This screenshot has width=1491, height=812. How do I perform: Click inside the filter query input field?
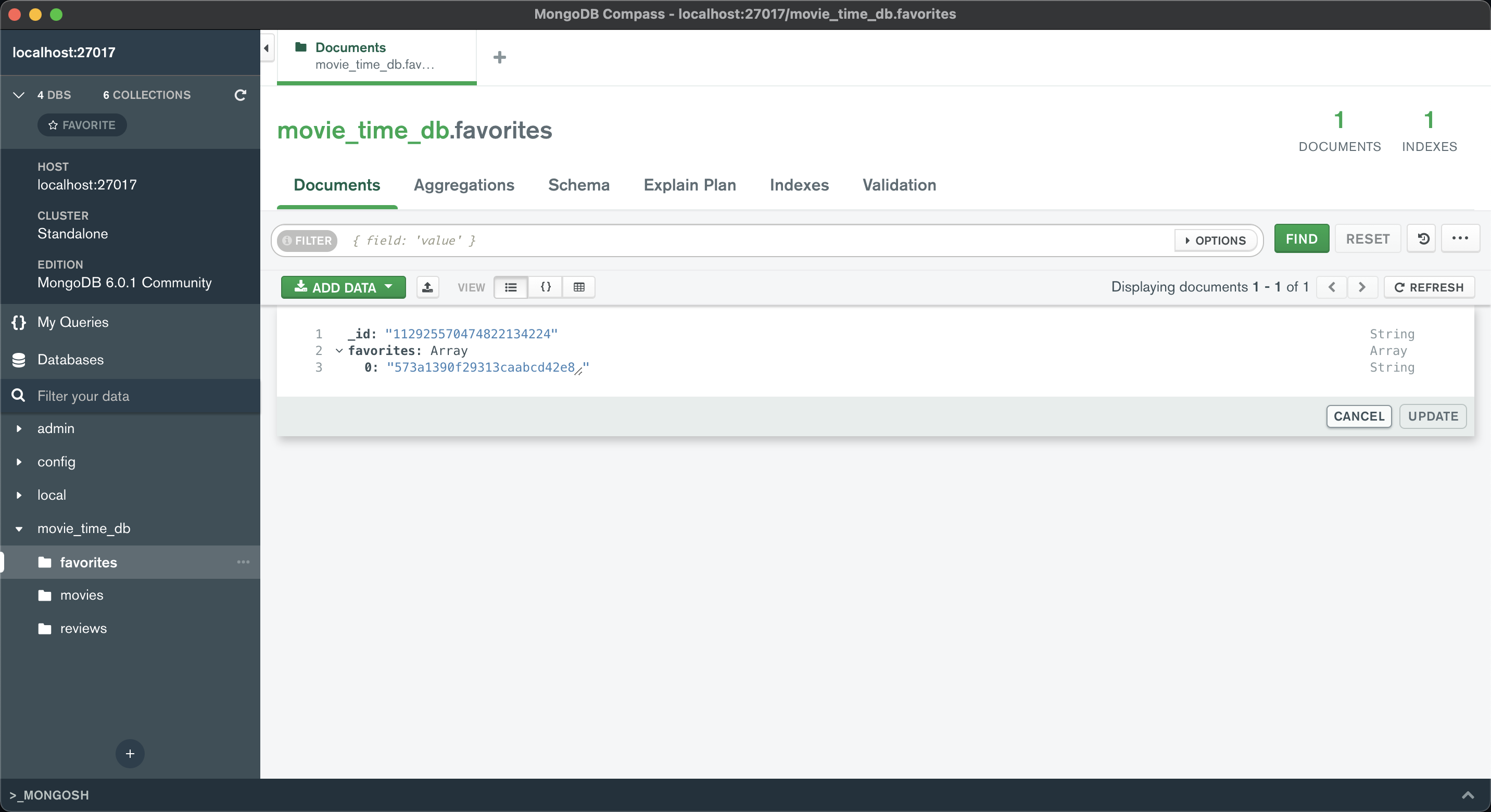[x=694, y=240]
